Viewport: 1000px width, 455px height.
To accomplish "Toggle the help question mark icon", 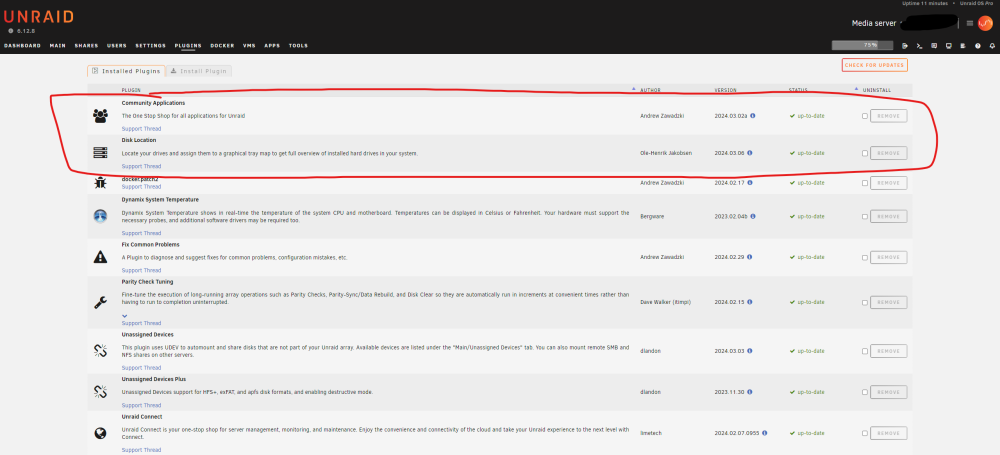I will (x=978, y=46).
